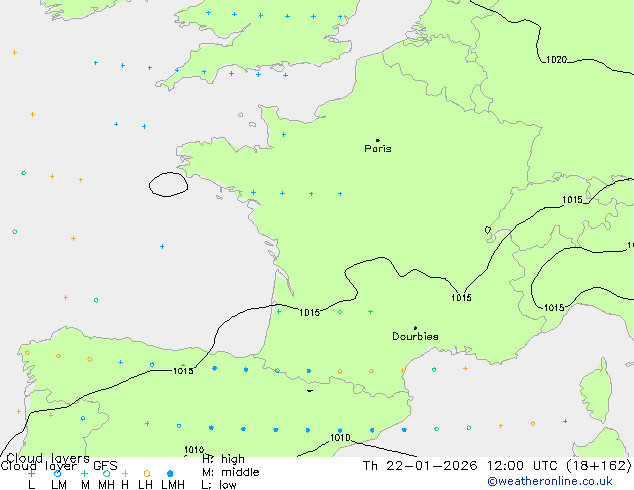
Task: Click the green cross M legend symbol
Action: [x=84, y=473]
